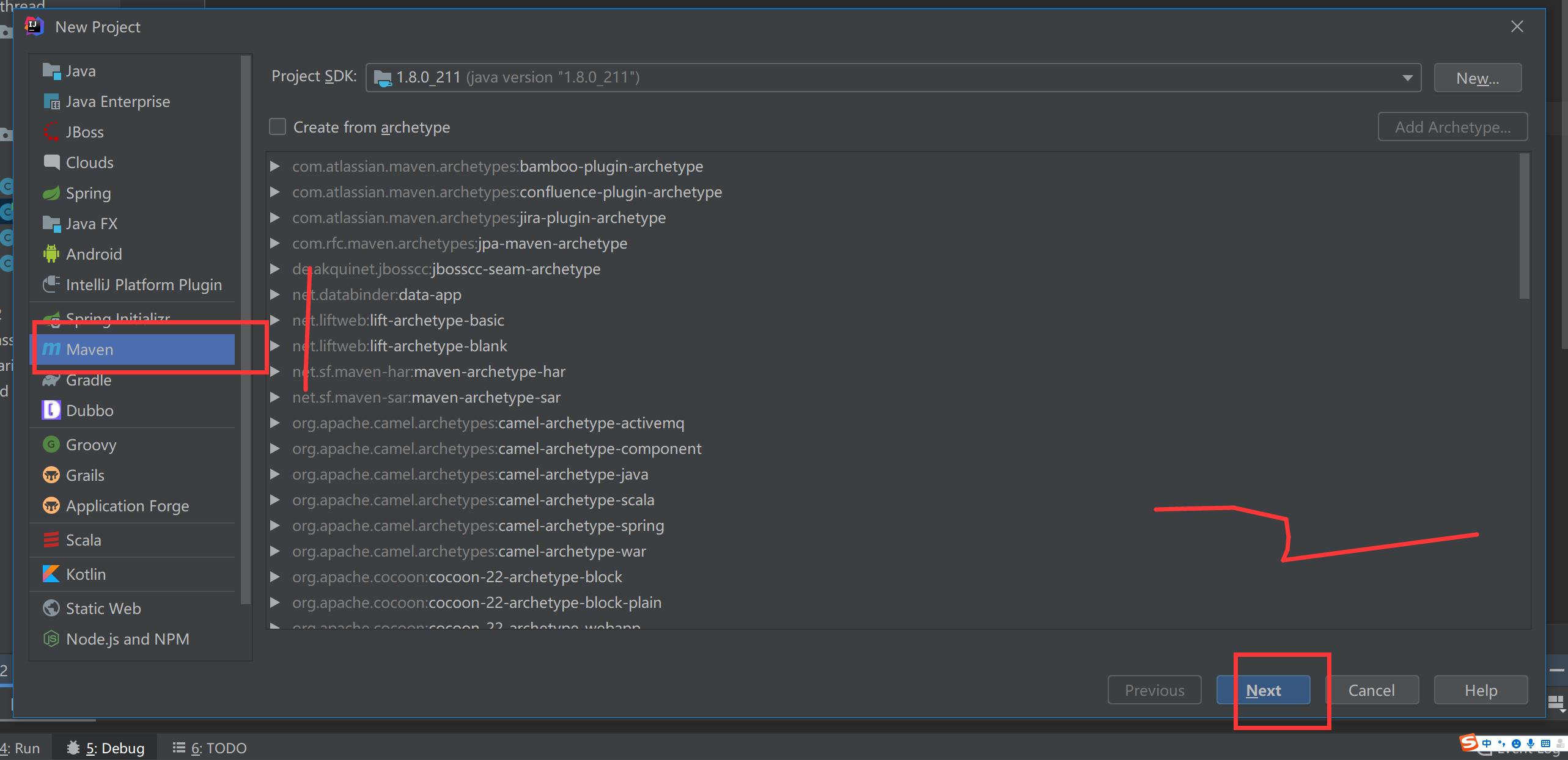Viewport: 1568px width, 760px height.
Task: Click the SDK folder icon in combo box
Action: click(x=383, y=78)
